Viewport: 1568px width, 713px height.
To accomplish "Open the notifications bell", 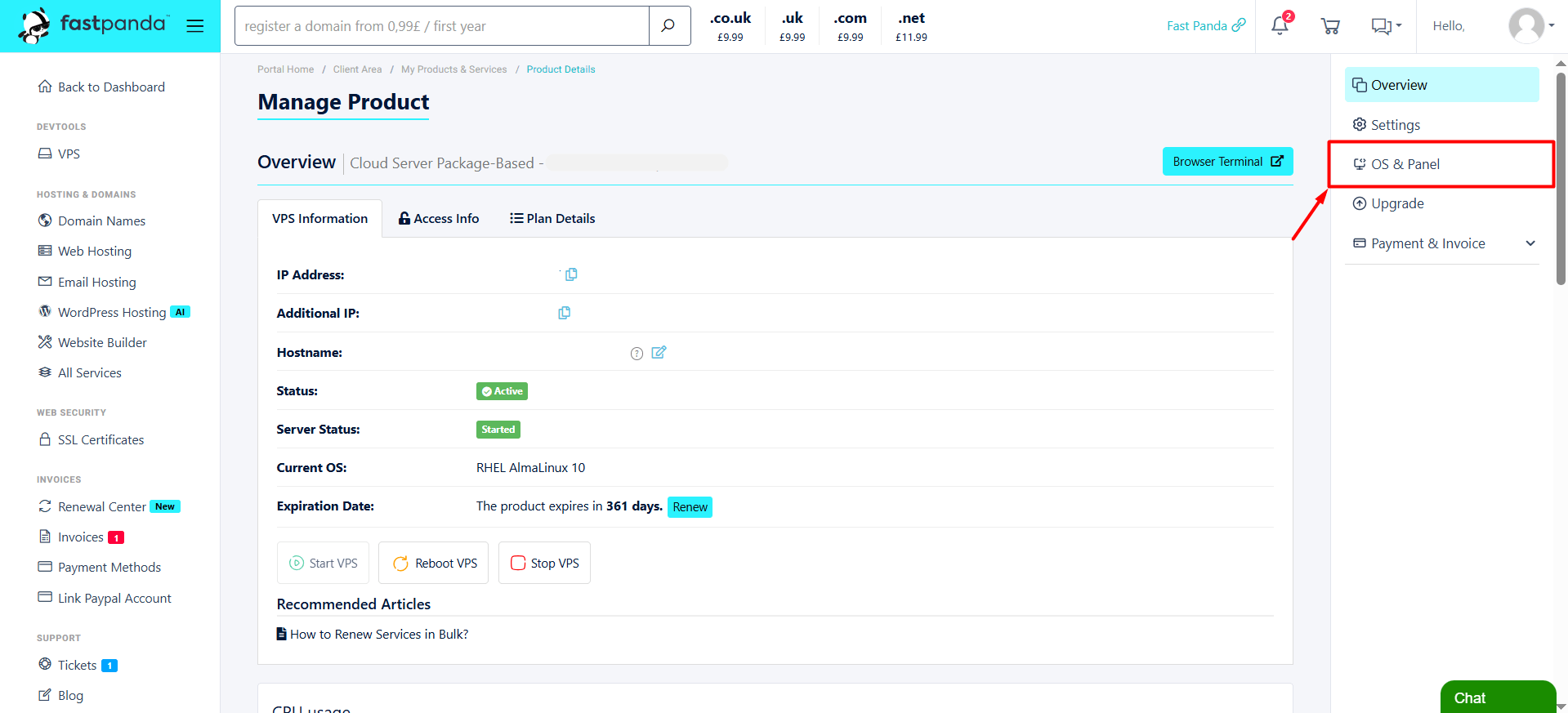I will 1280,25.
